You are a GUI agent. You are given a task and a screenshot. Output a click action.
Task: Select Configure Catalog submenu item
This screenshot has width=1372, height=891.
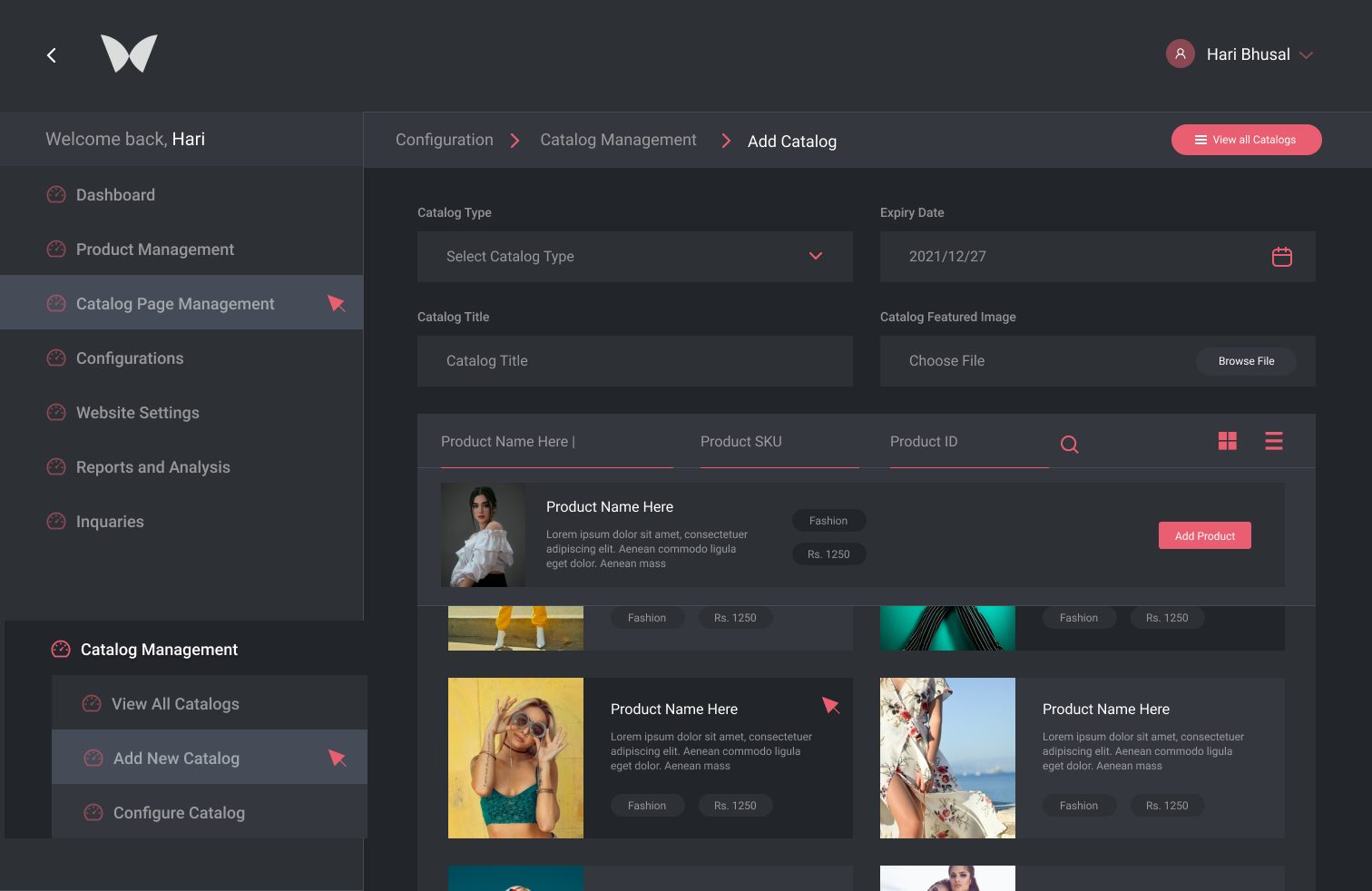click(179, 813)
